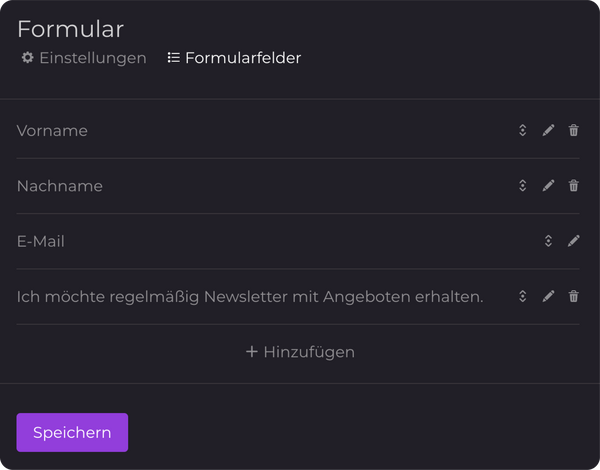The width and height of the screenshot is (600, 470).
Task: Delete the Newsletter field via trash icon
Action: pyautogui.click(x=573, y=296)
